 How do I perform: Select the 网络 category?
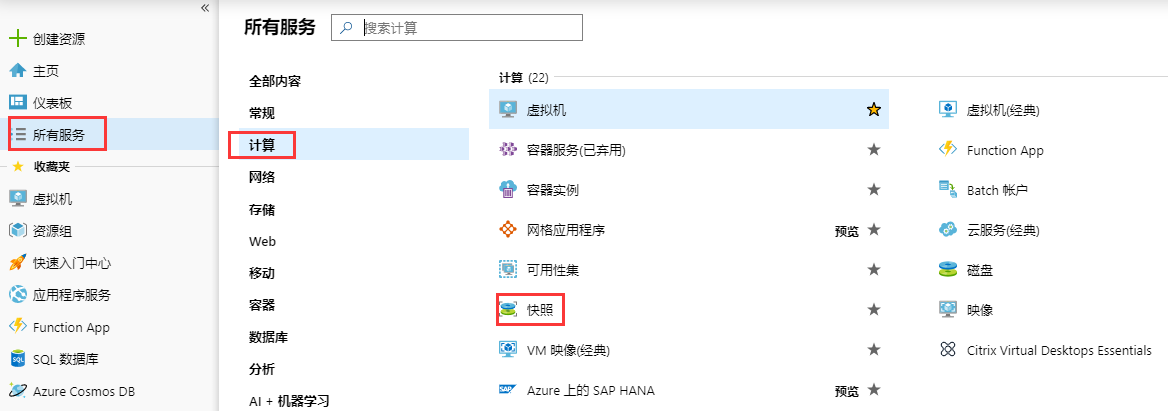[262, 177]
